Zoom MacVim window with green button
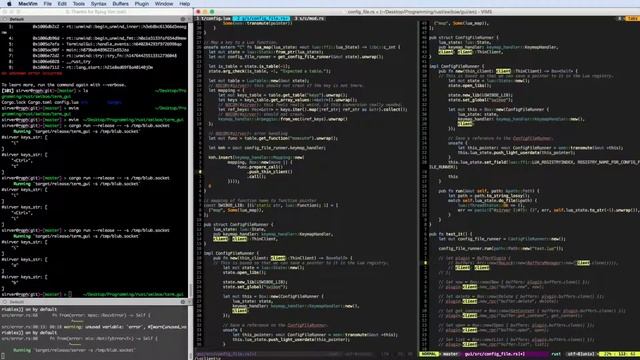The image size is (640, 360). [212, 12]
